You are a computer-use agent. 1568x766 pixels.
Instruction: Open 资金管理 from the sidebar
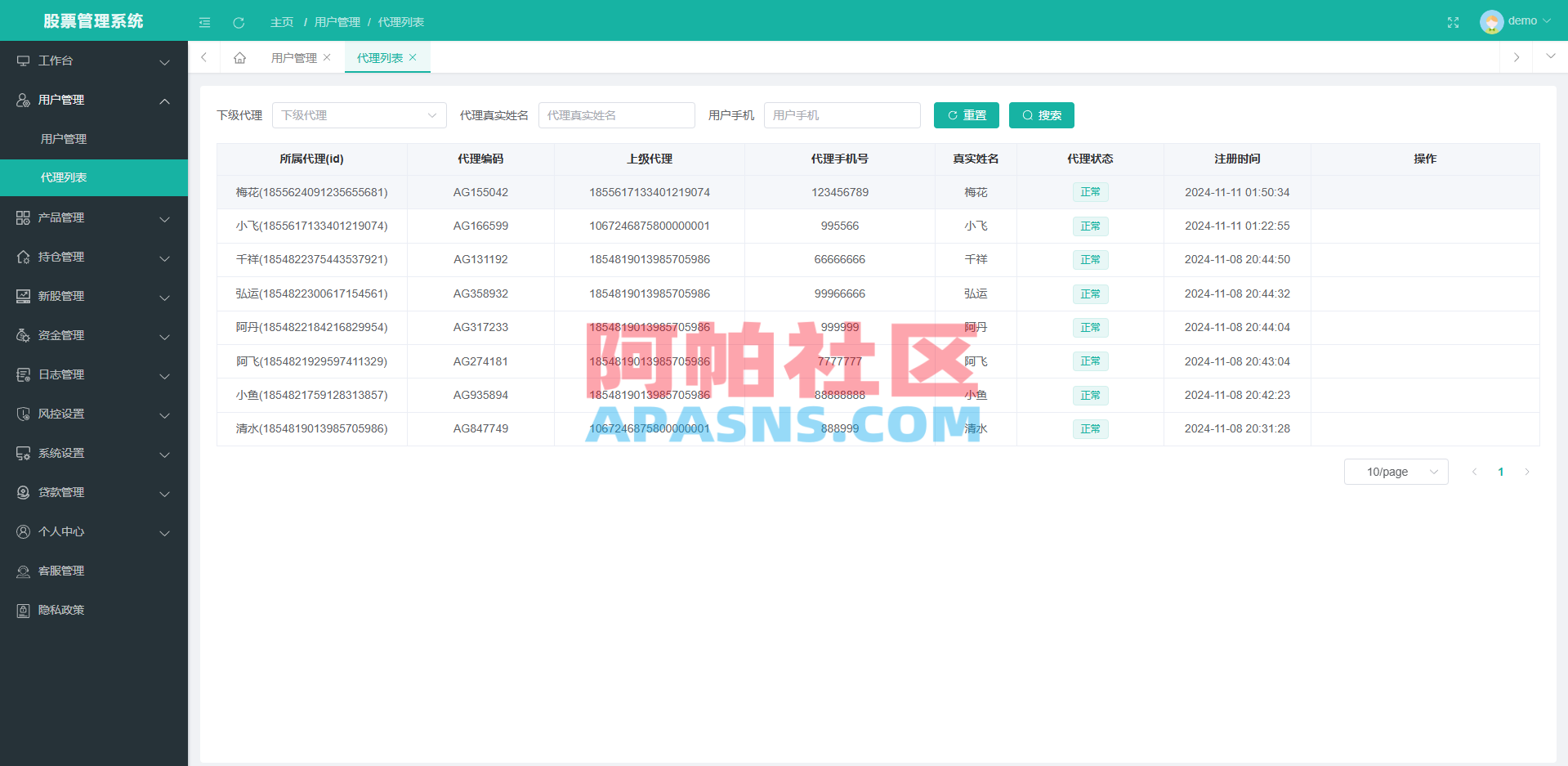click(x=23, y=335)
